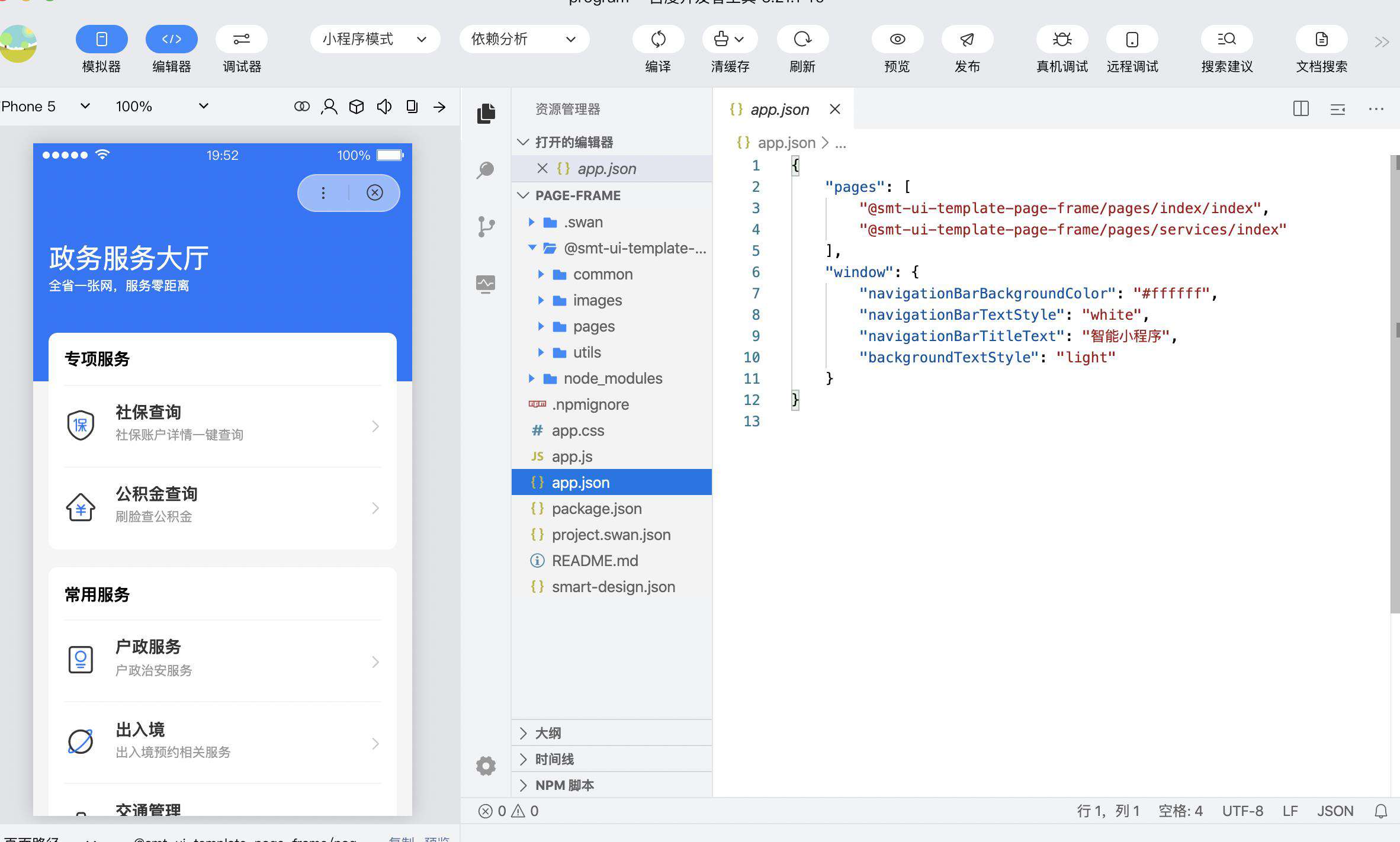Open the 公积金查询 service row
This screenshot has width=1400, height=842.
click(x=223, y=507)
